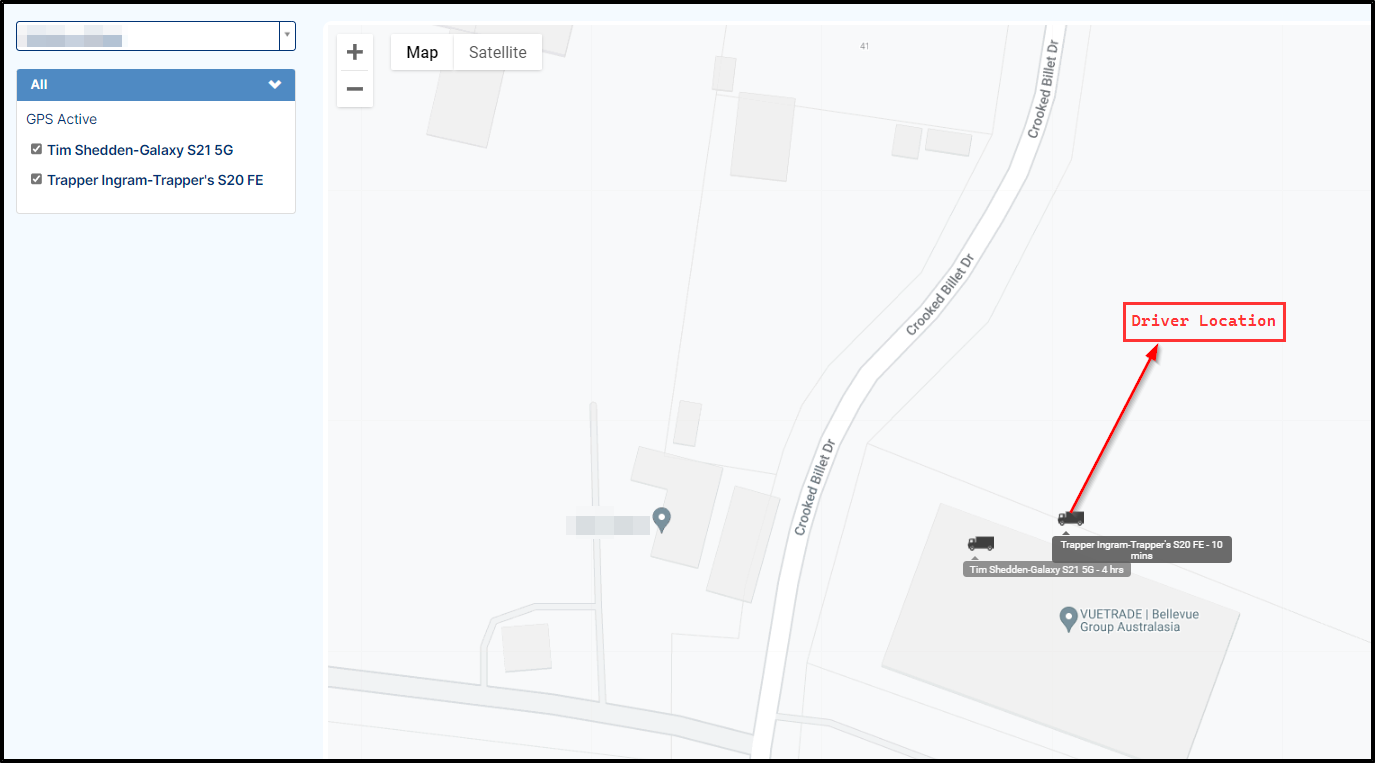Click the GPS Active heading
The height and width of the screenshot is (763, 1375).
point(62,119)
